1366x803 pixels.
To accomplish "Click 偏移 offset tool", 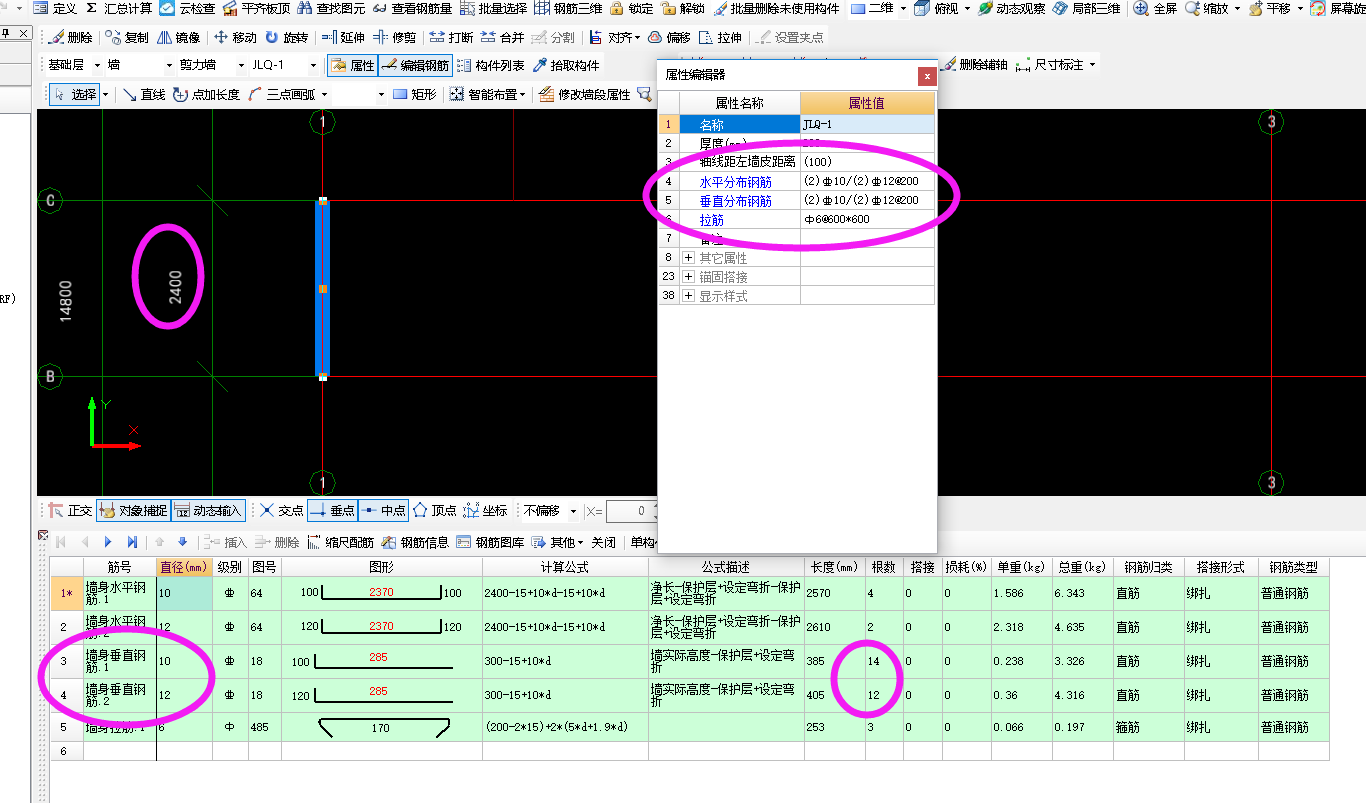I will [x=669, y=38].
